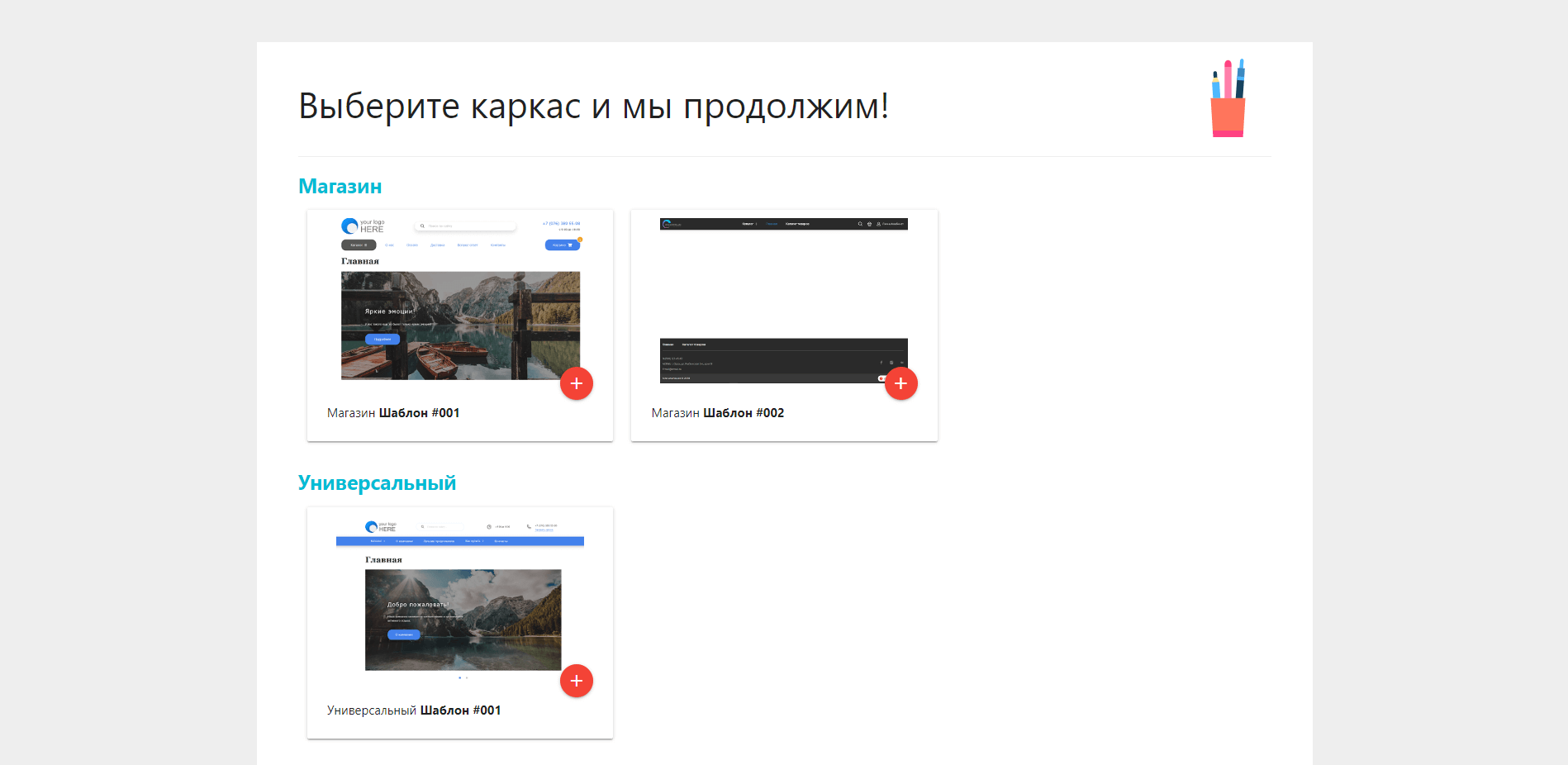Click the blue menu bar in Универсальный preview

coord(459,541)
